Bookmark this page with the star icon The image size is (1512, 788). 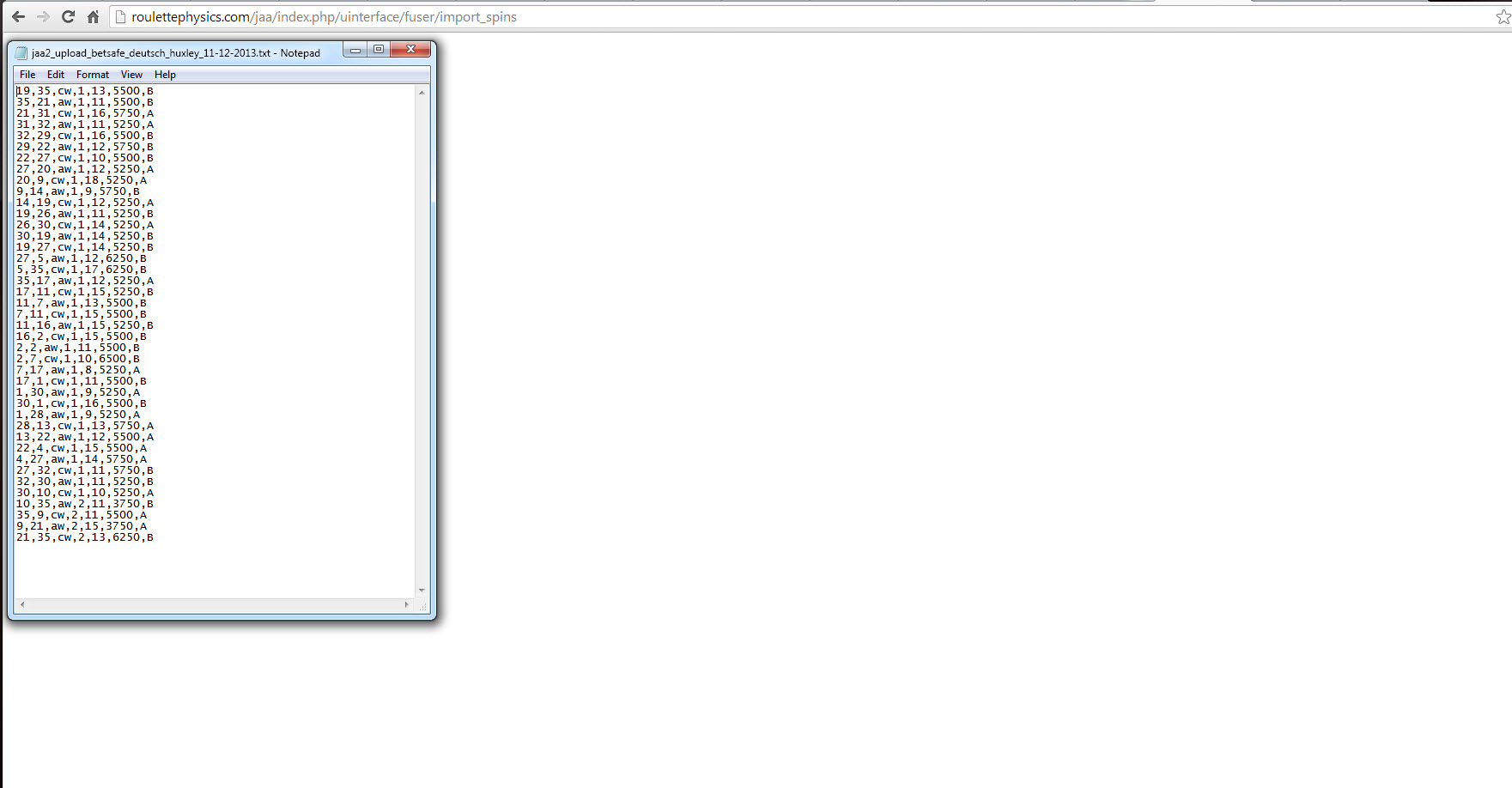(1503, 17)
